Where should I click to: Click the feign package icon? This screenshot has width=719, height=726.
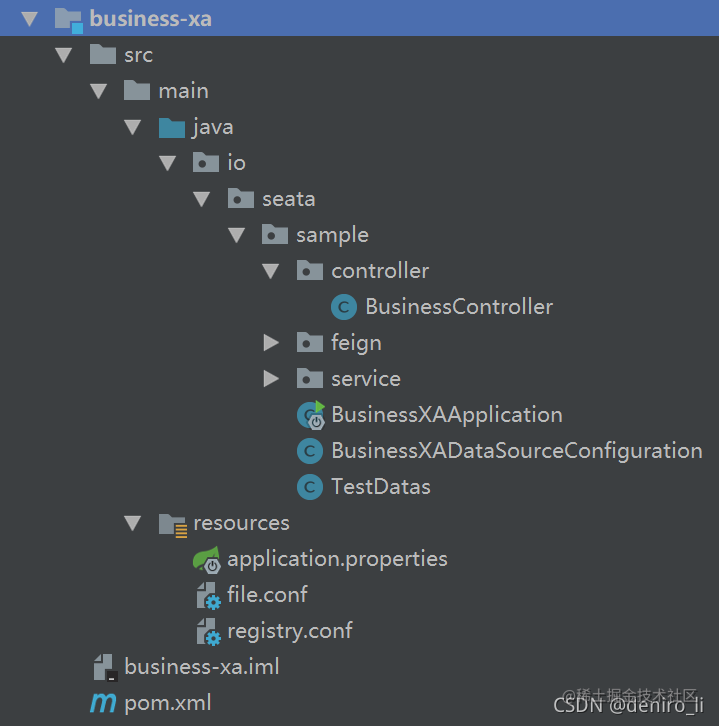click(x=310, y=342)
